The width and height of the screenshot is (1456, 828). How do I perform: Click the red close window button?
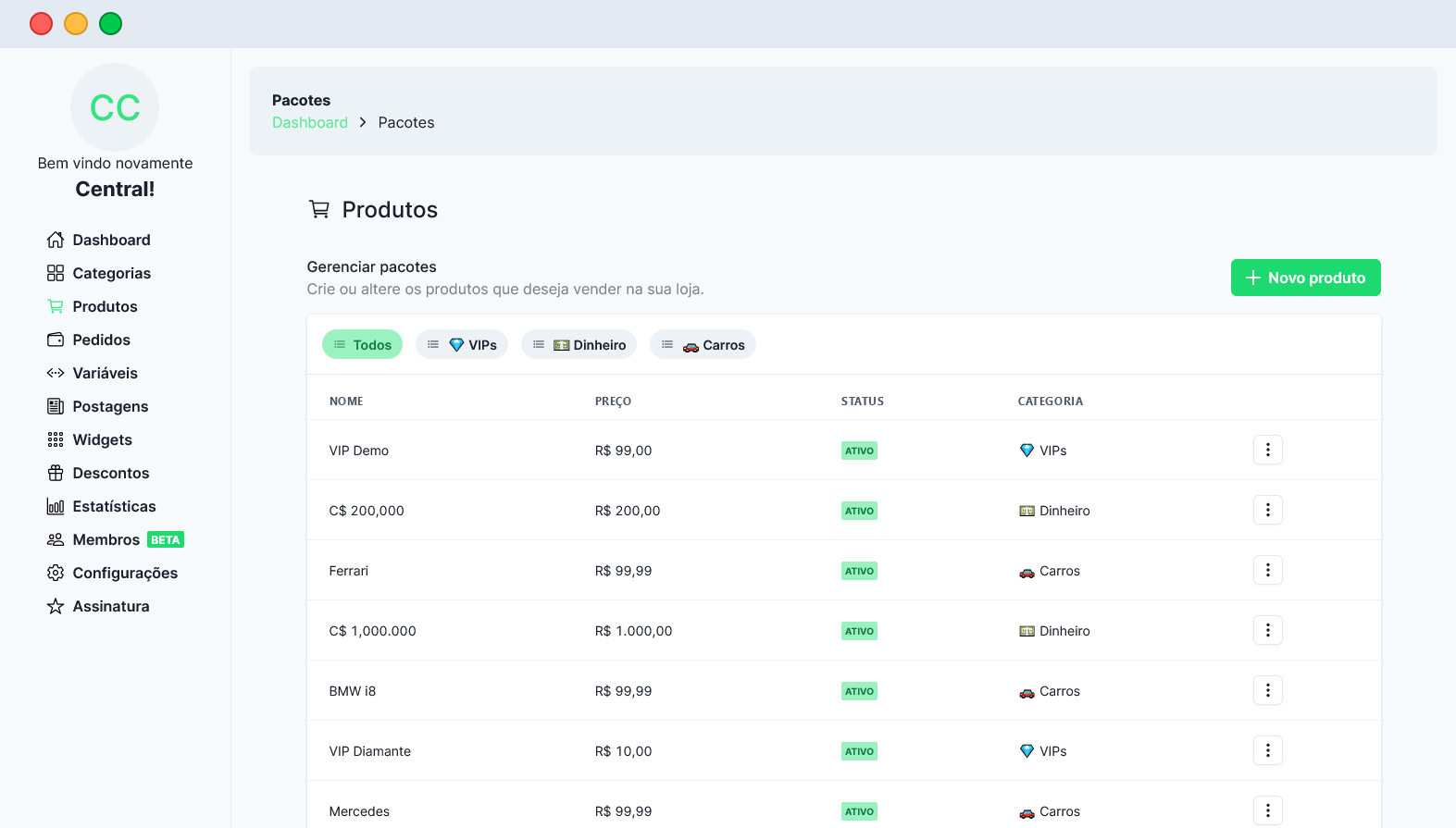(41, 23)
